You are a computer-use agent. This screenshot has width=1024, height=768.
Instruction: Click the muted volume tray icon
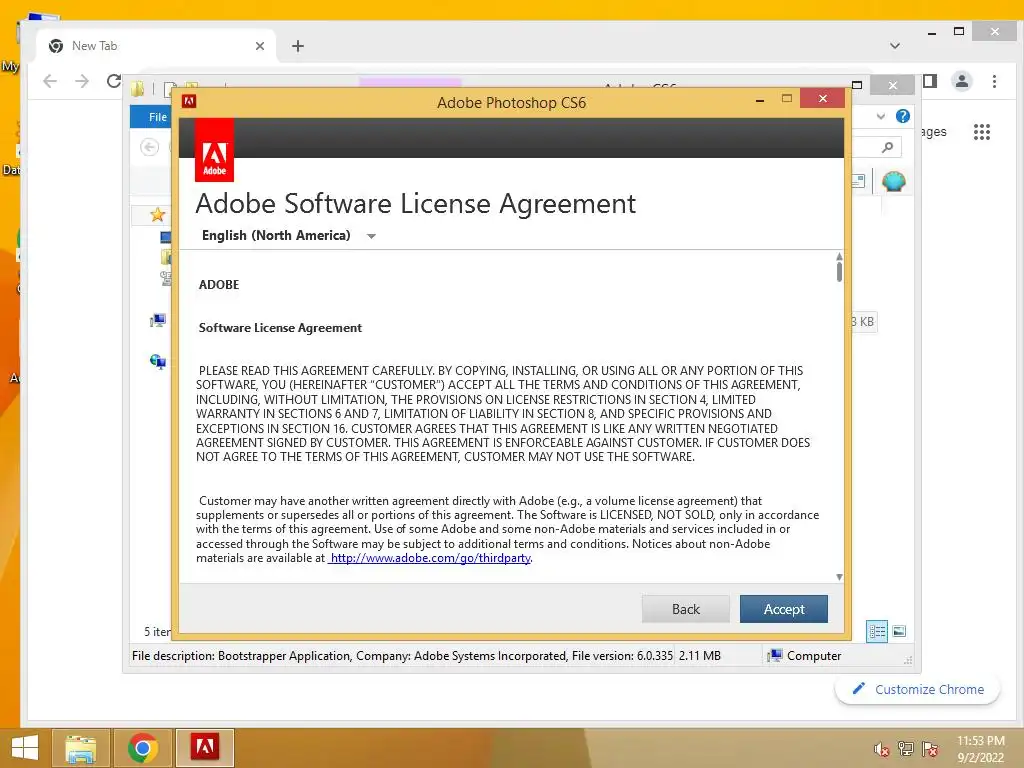coord(882,749)
